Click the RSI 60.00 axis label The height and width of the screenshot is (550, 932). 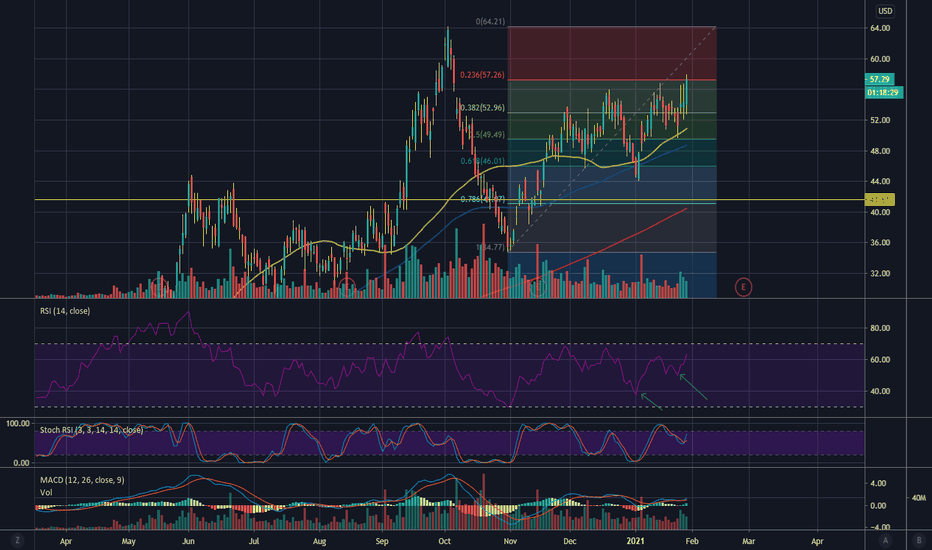pos(880,360)
